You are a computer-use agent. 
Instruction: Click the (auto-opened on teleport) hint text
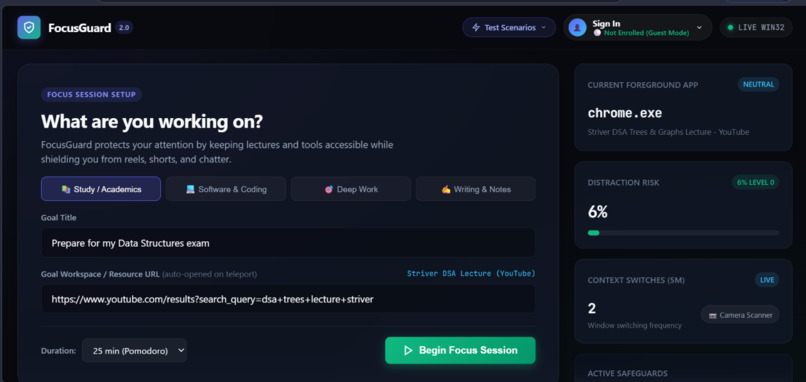[x=210, y=275]
